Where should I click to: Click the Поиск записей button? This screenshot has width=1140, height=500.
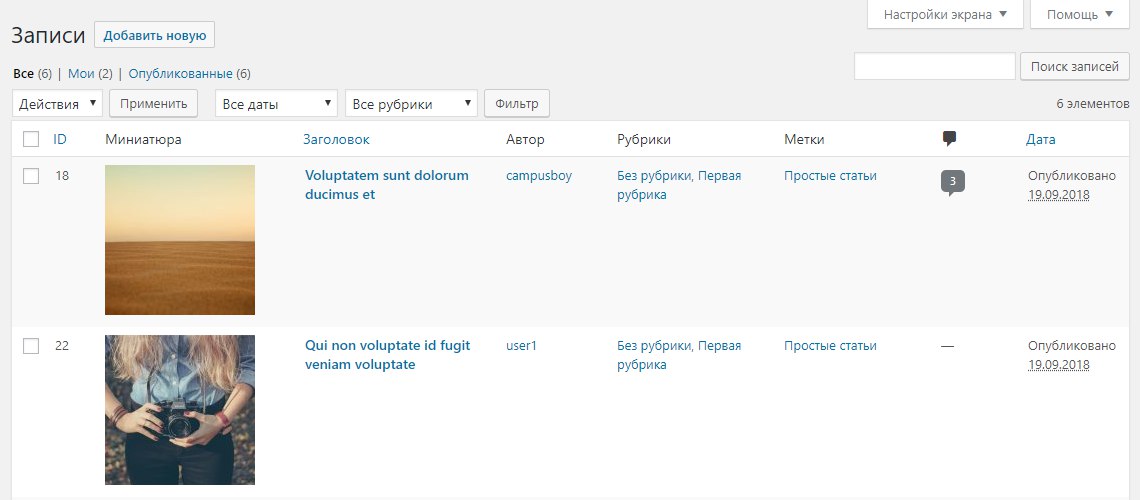pos(1074,67)
